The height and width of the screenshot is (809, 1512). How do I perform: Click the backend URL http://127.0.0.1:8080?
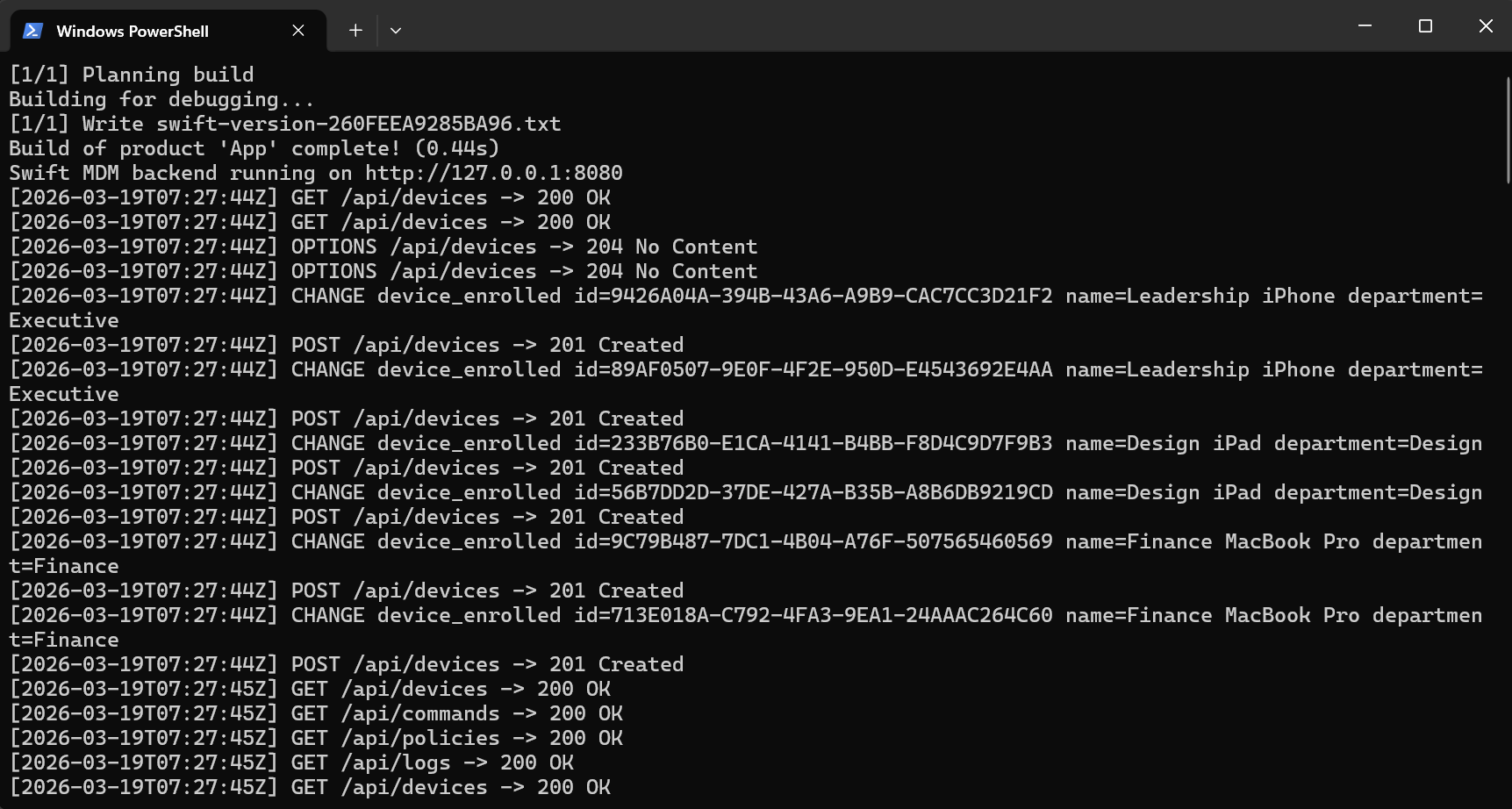click(492, 173)
